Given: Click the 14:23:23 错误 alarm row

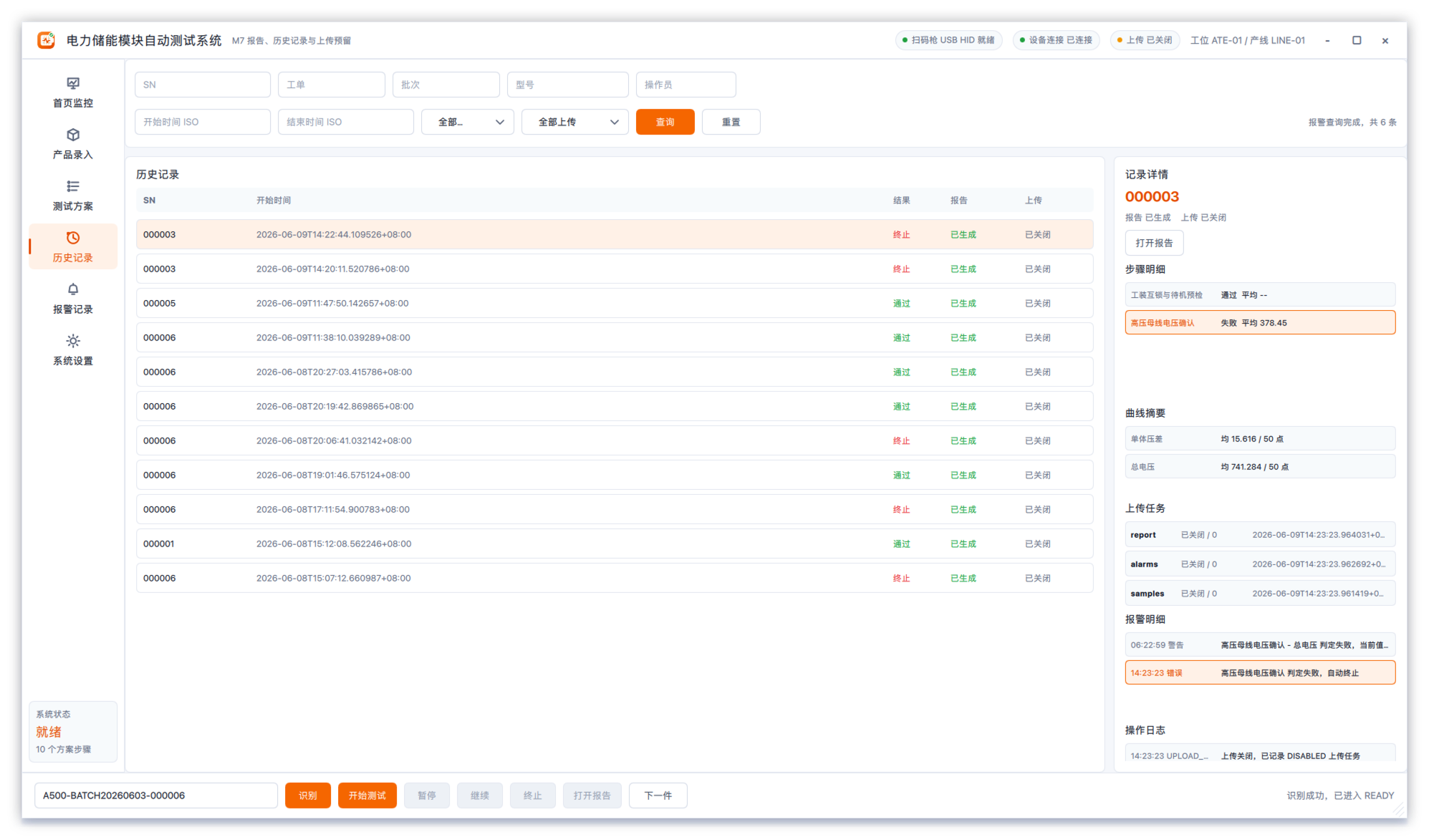Looking at the screenshot, I should [1260, 673].
